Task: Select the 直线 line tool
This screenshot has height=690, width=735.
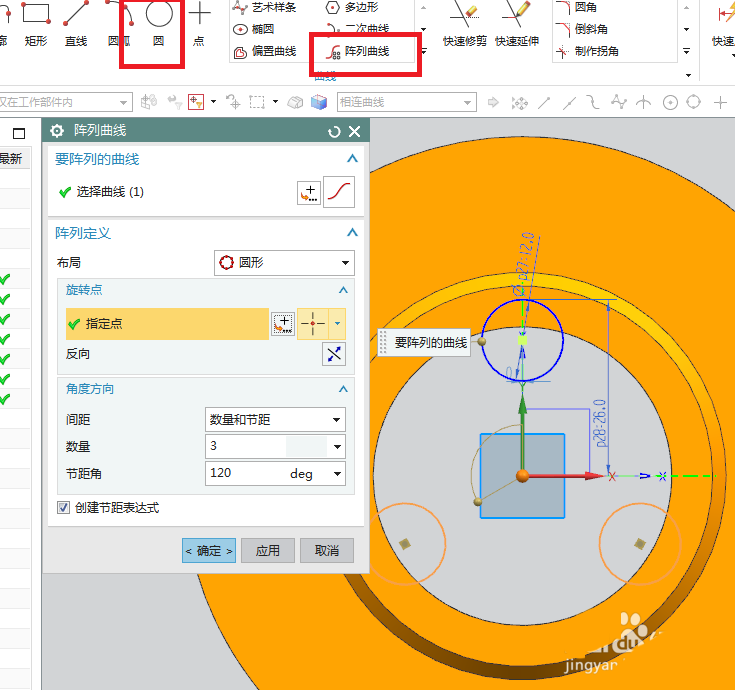Action: click(x=75, y=24)
